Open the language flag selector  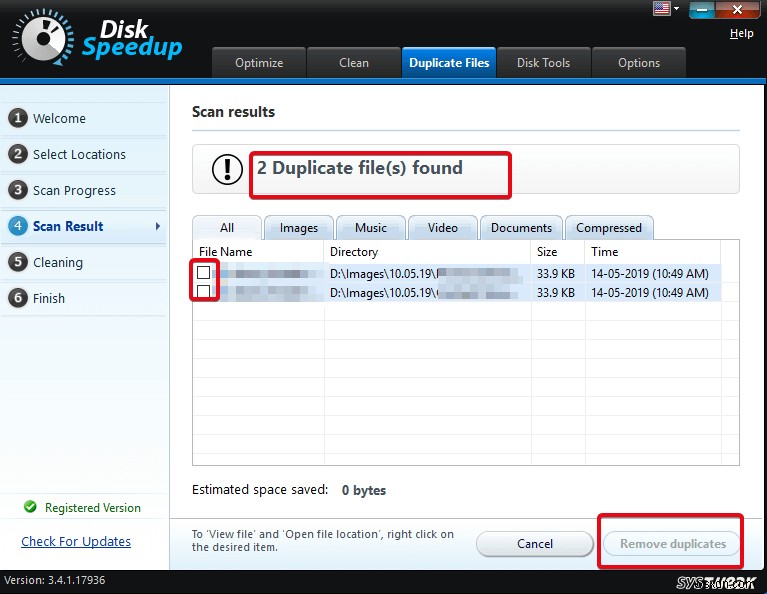point(661,8)
